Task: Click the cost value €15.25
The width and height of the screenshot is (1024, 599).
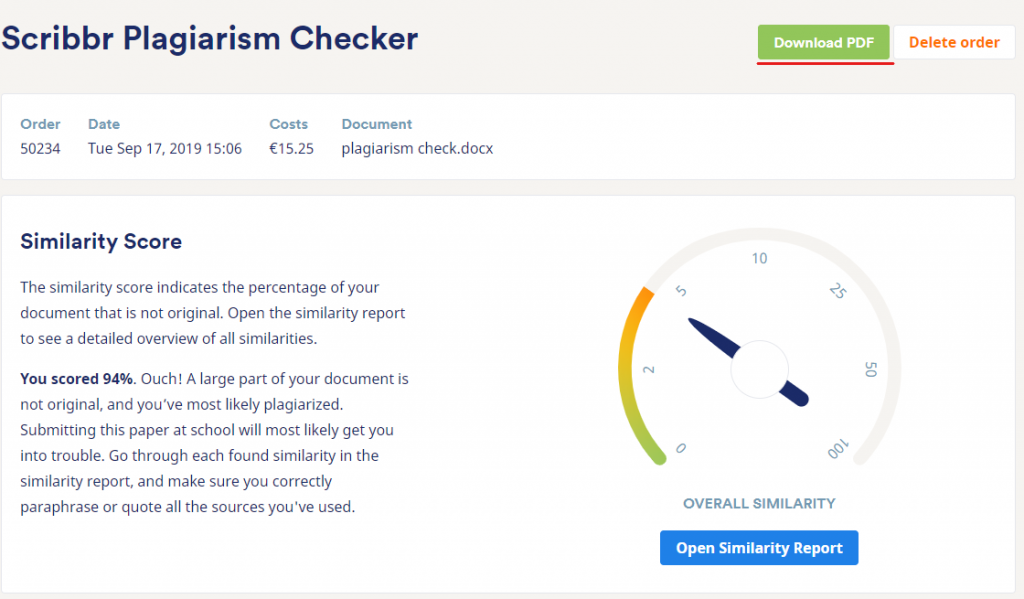Action: pyautogui.click(x=291, y=148)
